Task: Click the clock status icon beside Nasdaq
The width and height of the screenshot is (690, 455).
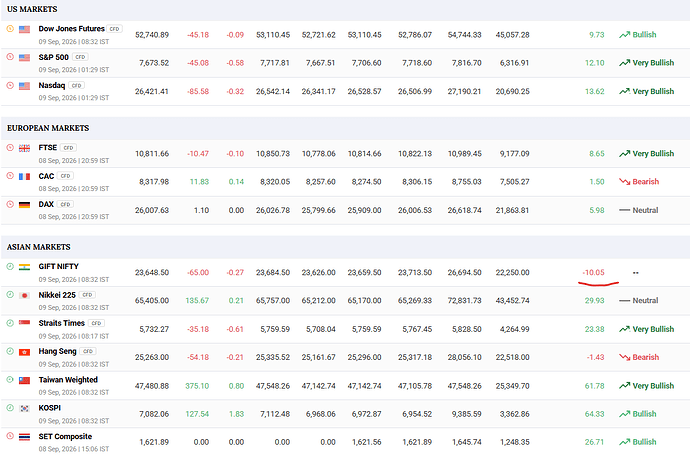Action: click(x=10, y=85)
